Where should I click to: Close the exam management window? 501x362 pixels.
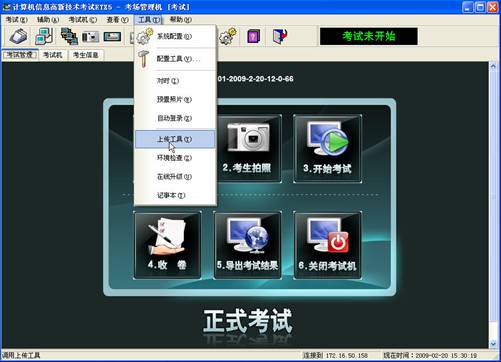(493, 7)
